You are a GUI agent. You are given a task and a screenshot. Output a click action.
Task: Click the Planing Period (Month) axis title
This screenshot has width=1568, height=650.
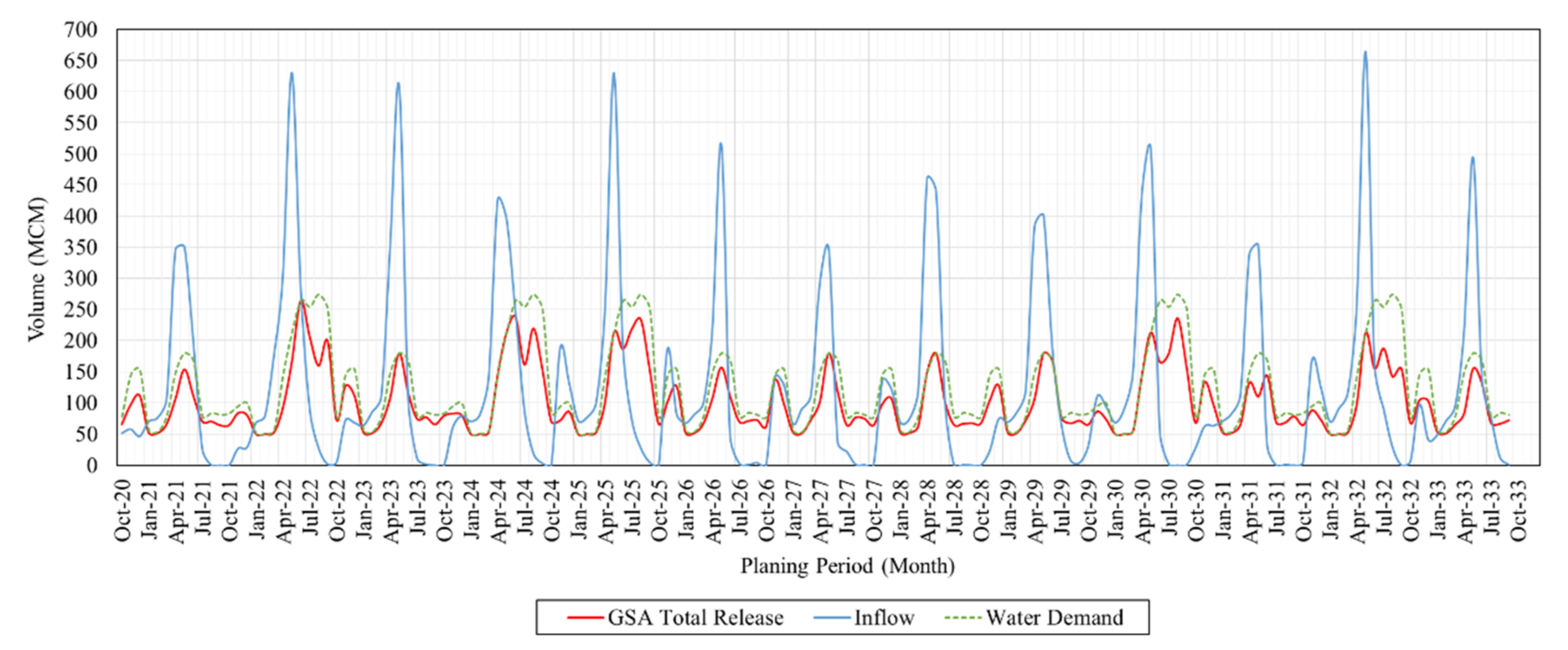[x=847, y=566]
